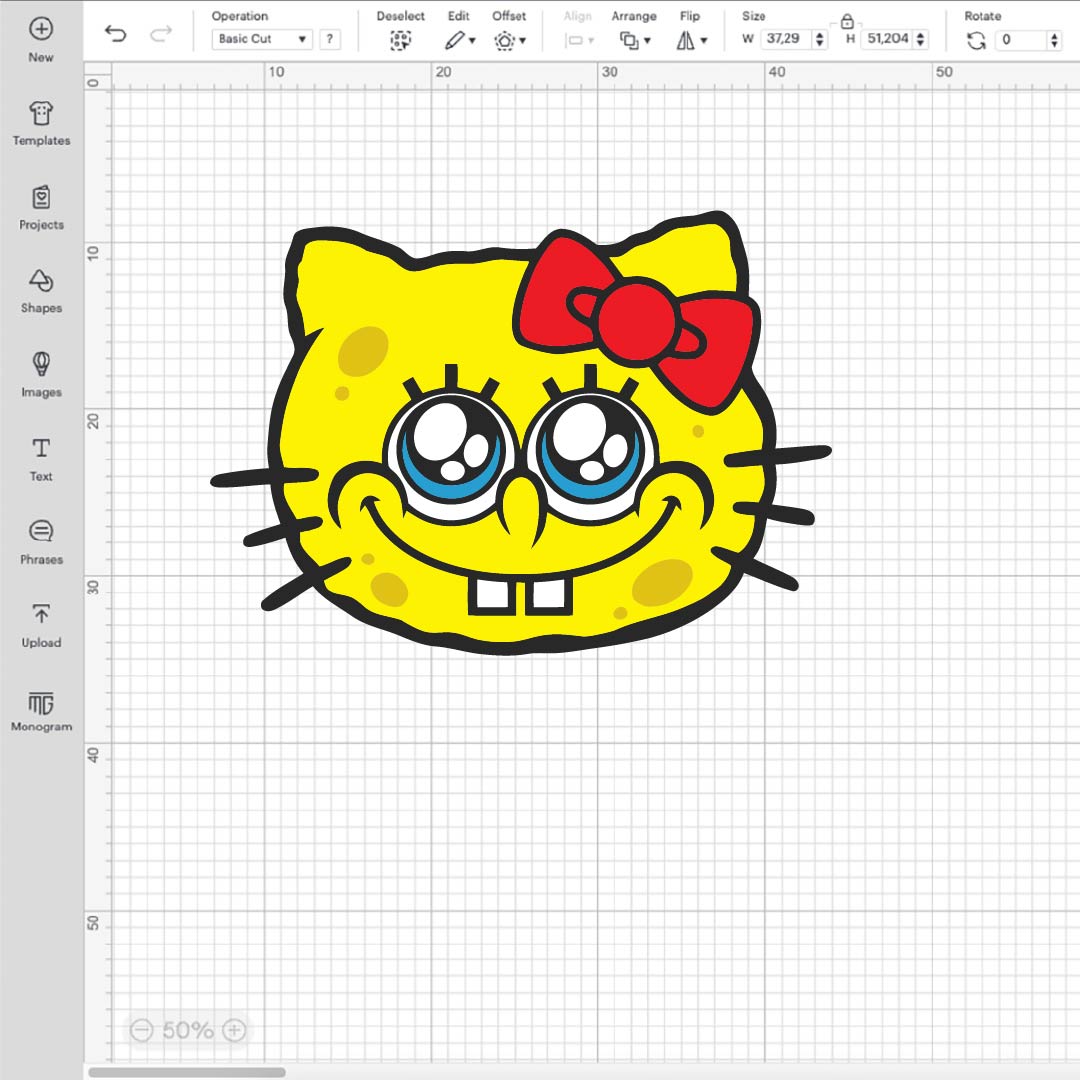The height and width of the screenshot is (1080, 1080).
Task: Click the Redo arrow
Action: click(x=160, y=34)
